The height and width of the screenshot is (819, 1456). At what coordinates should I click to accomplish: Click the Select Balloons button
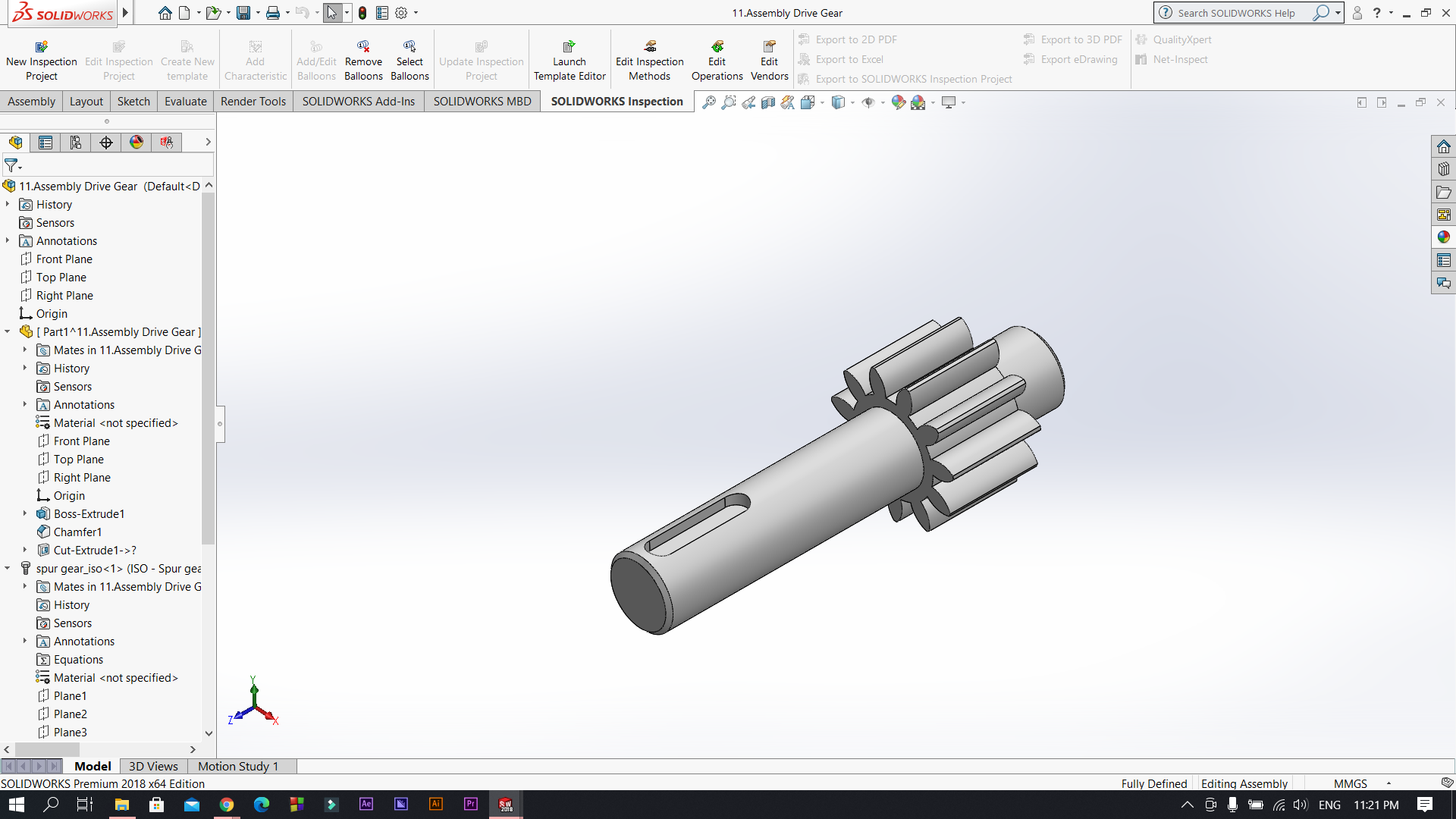(409, 61)
